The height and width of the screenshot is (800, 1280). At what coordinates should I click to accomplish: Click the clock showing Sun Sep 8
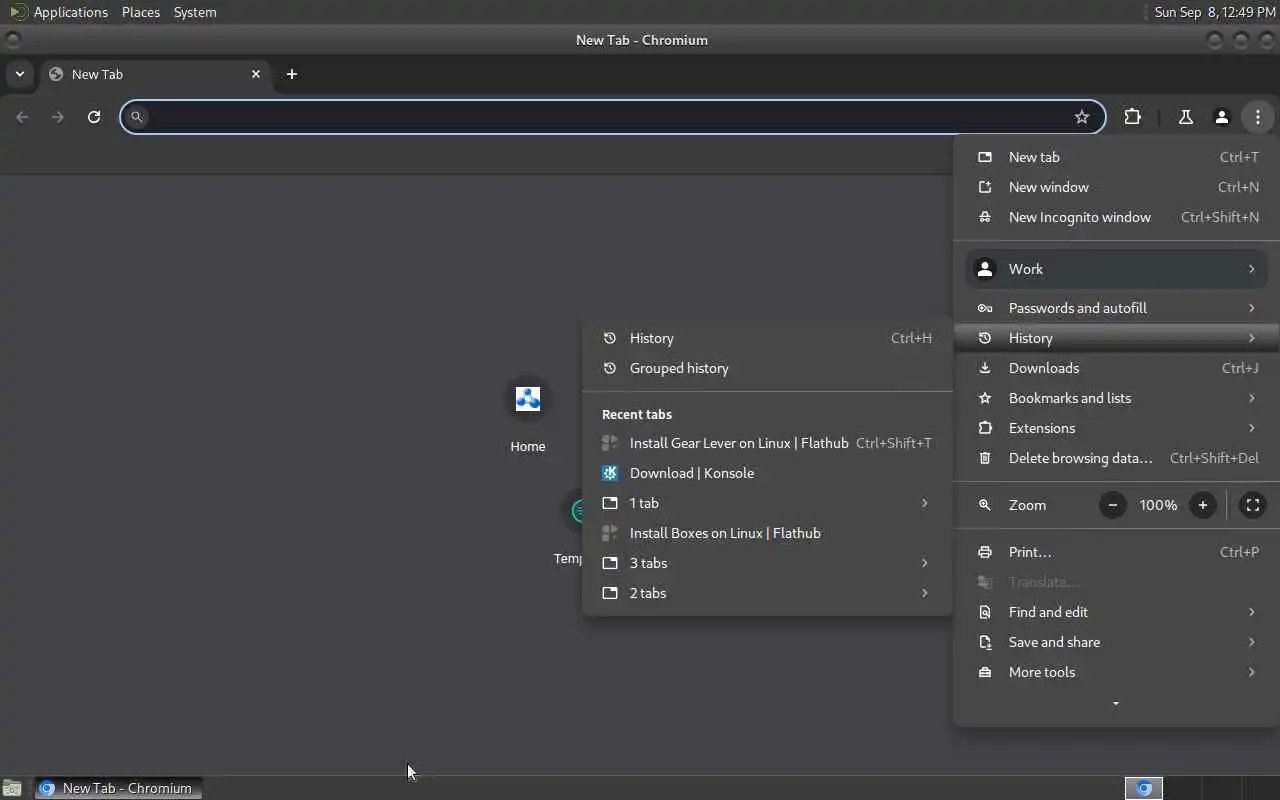click(x=1214, y=12)
